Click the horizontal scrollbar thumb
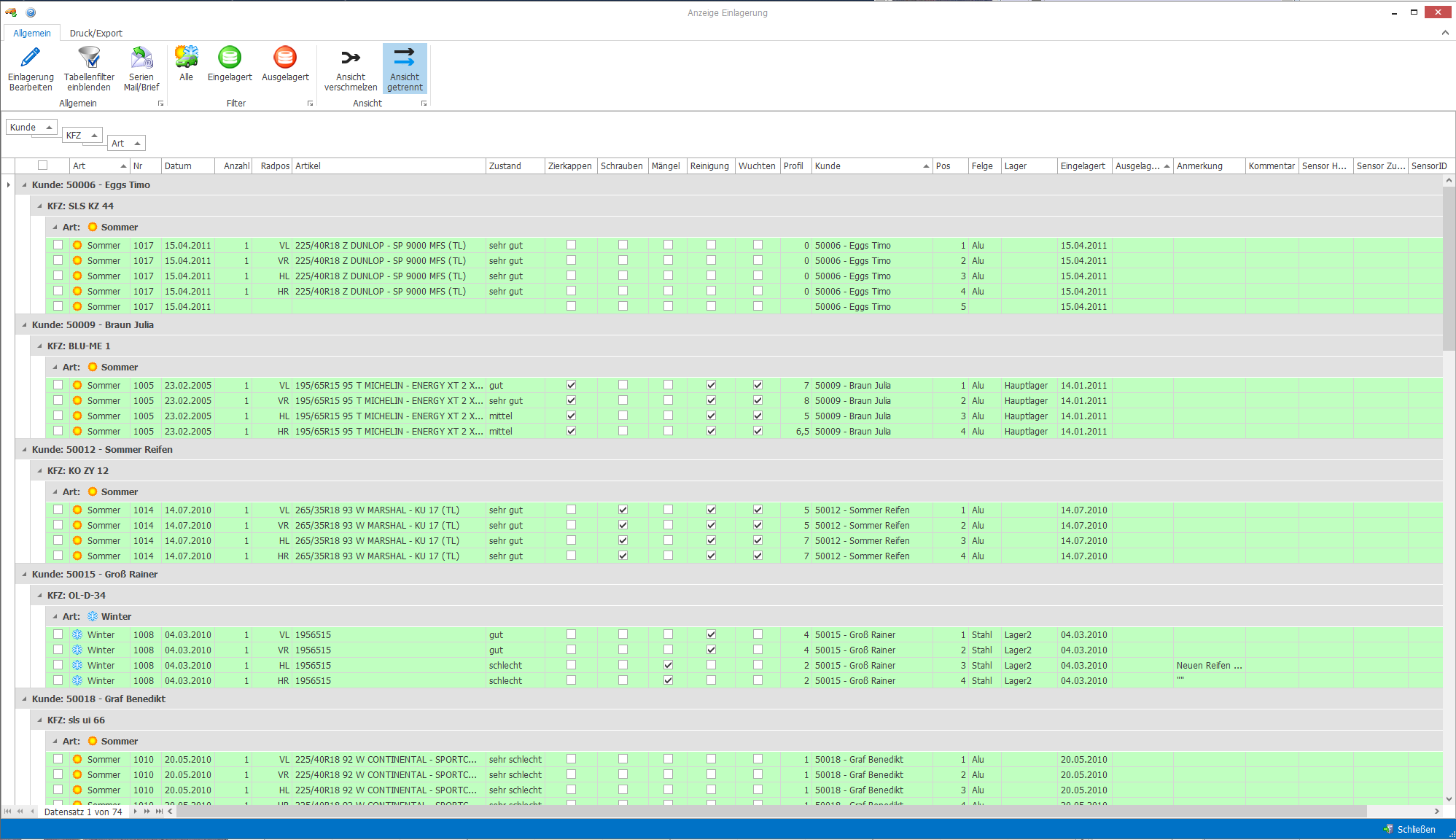 (772, 812)
